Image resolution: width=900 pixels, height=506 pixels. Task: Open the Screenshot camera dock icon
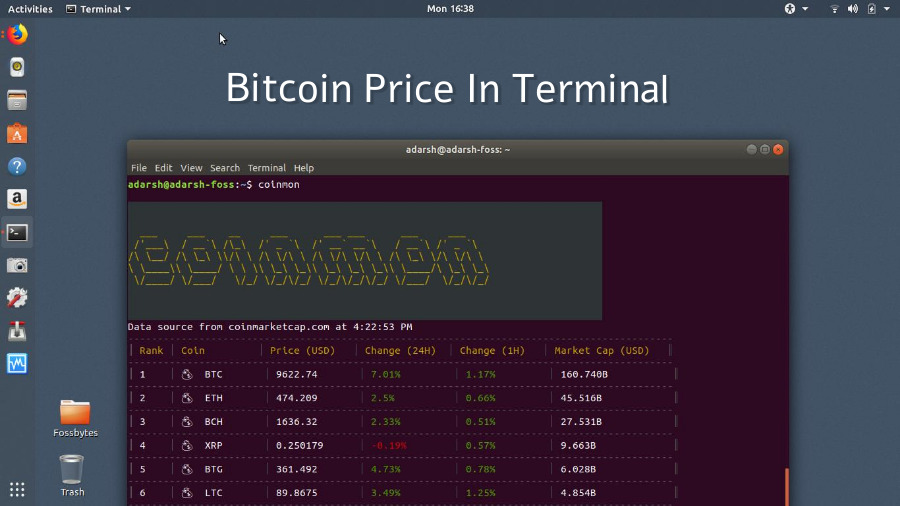pyautogui.click(x=17, y=266)
